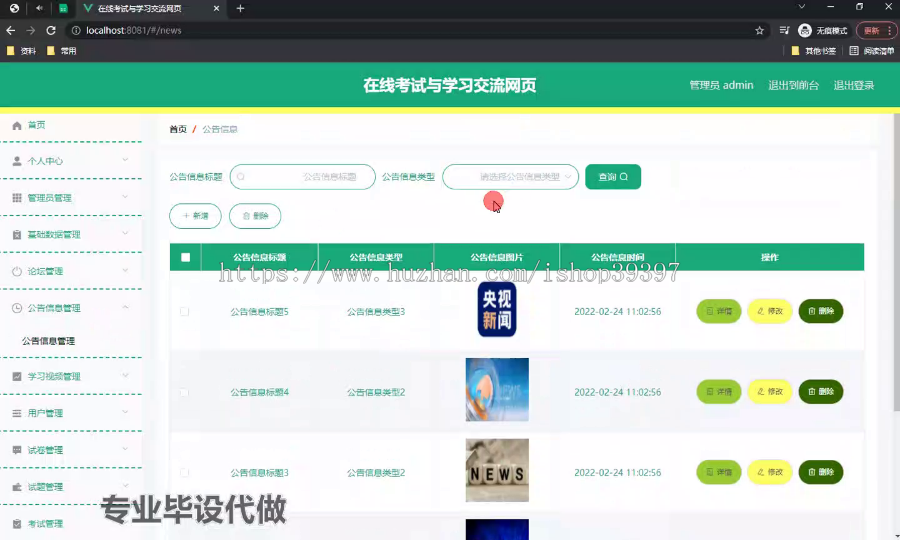Click the page vertical scrollbar
The width and height of the screenshot is (900, 540).
tap(896, 262)
